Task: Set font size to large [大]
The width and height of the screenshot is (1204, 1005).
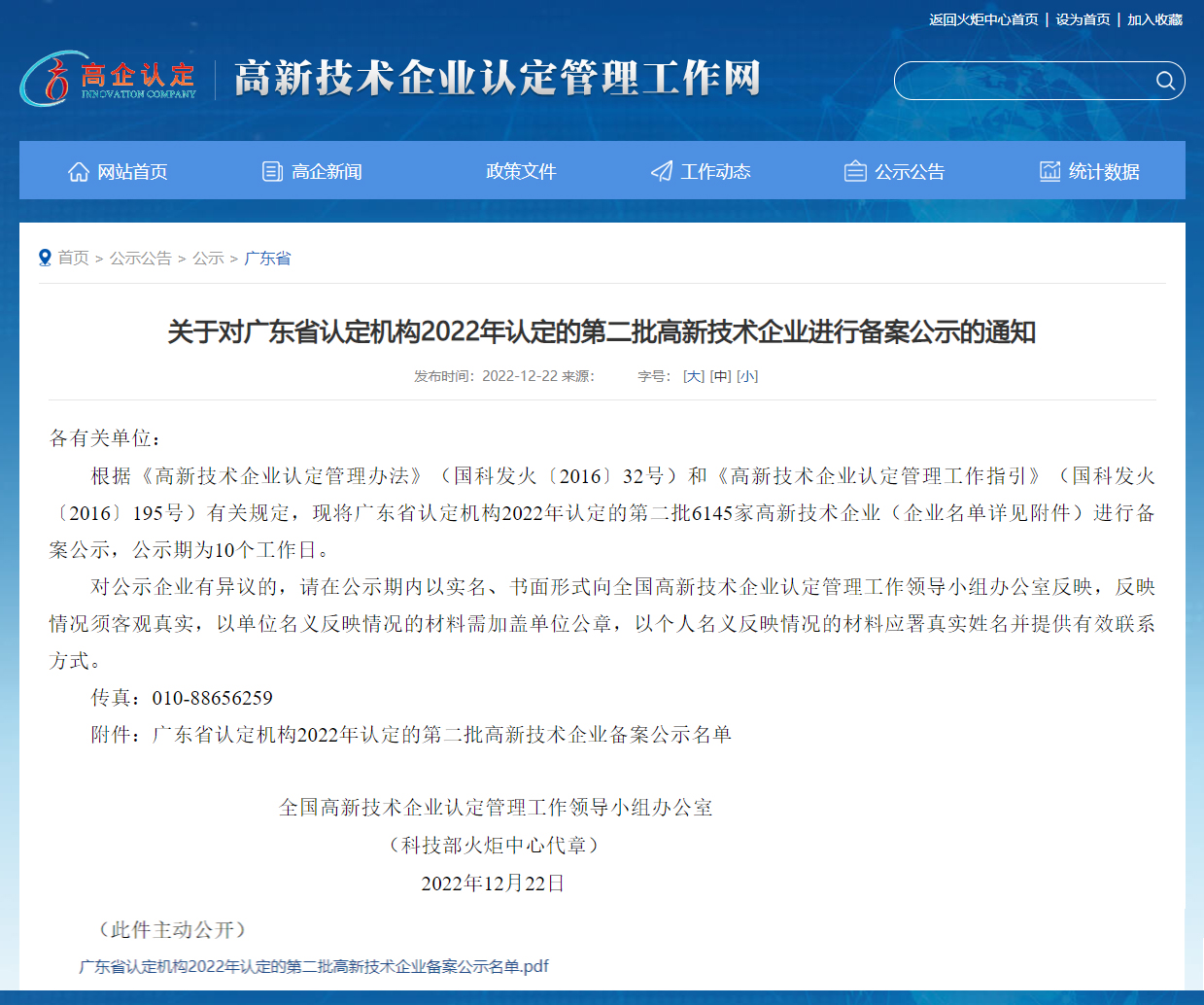Action: coord(694,376)
